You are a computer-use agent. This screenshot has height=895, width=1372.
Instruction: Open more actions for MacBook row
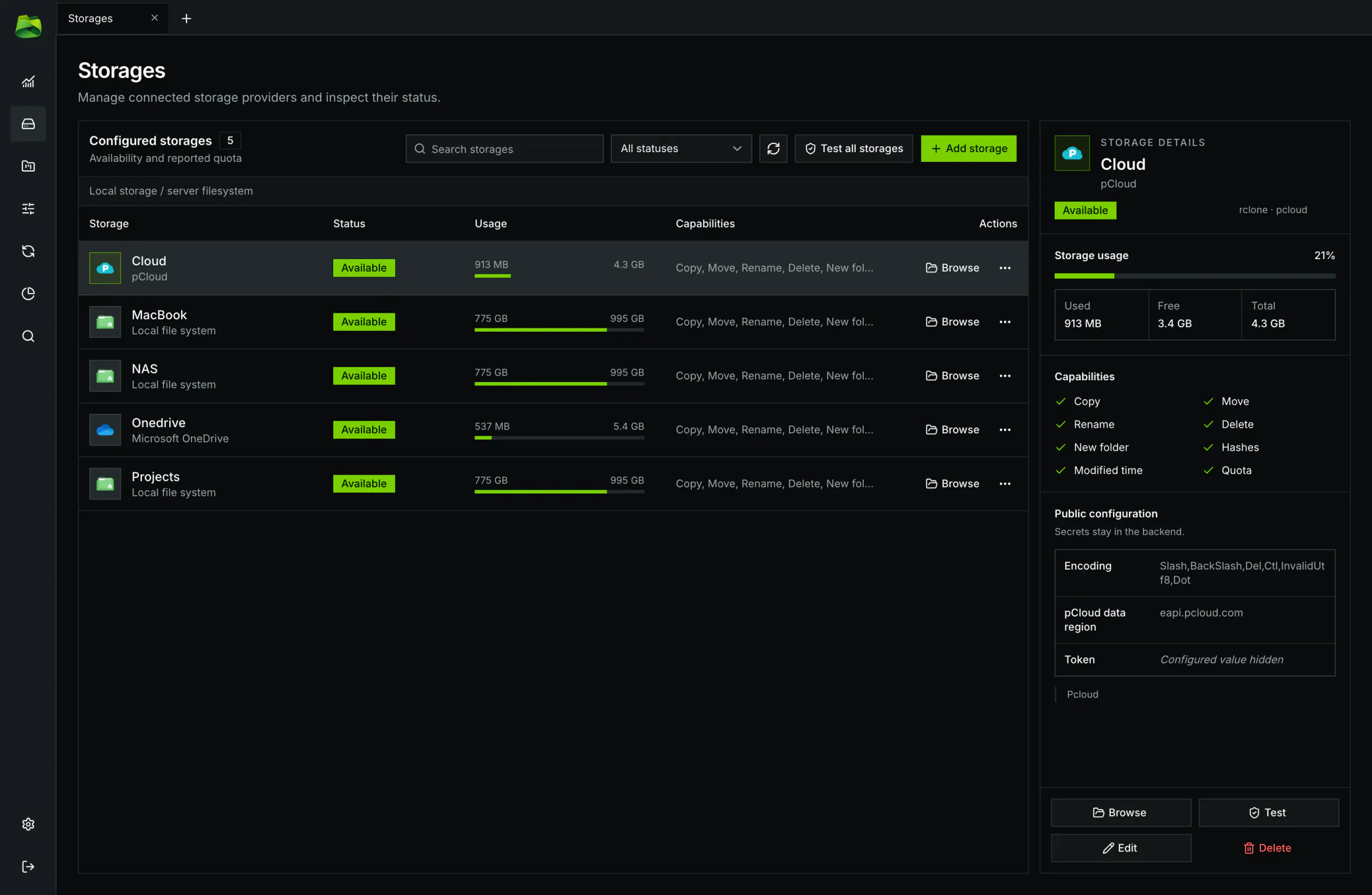click(1005, 322)
